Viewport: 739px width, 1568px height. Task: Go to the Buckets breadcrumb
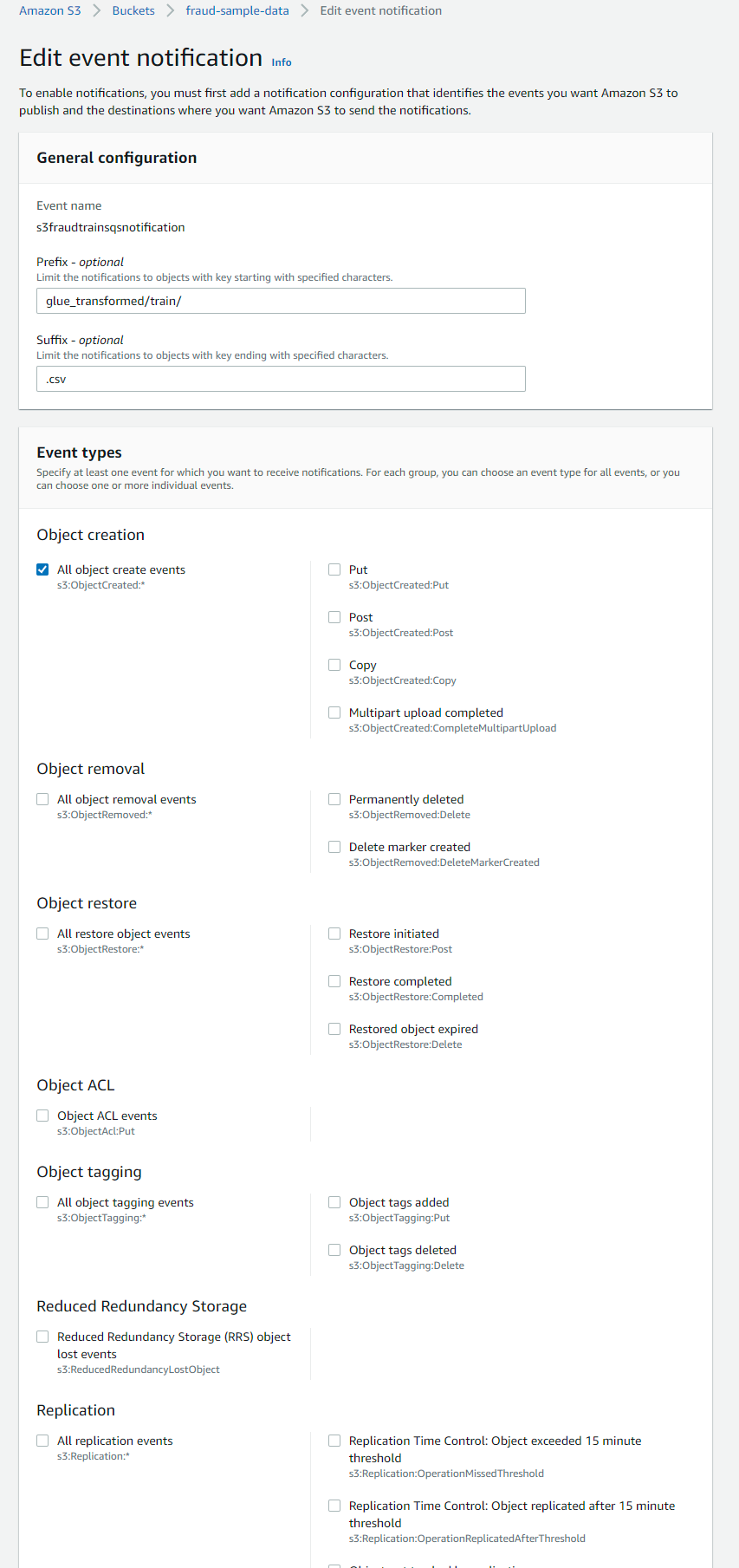tap(133, 10)
